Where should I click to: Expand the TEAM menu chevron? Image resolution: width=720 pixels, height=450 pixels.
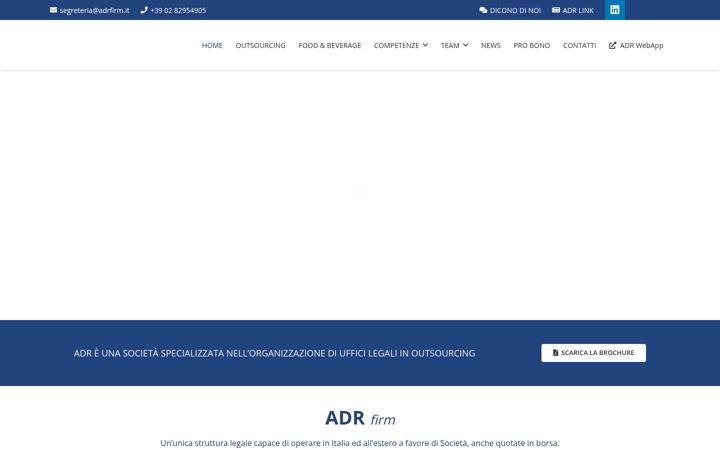466,45
